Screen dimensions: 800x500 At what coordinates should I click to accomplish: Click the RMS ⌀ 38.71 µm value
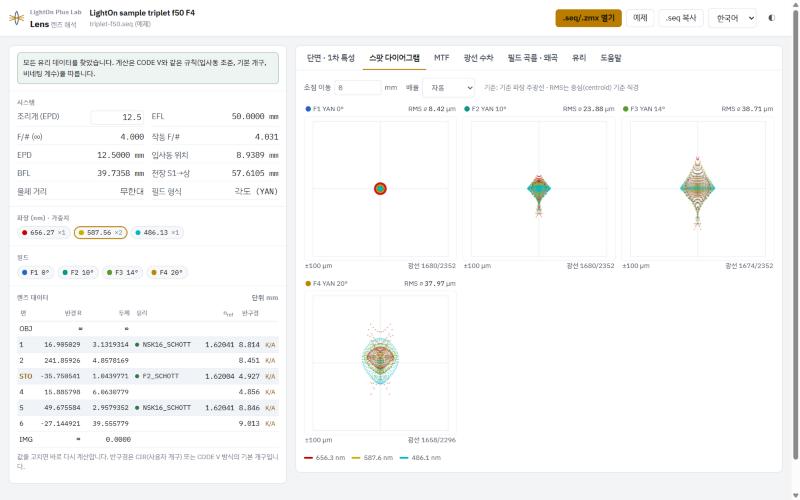click(x=747, y=109)
